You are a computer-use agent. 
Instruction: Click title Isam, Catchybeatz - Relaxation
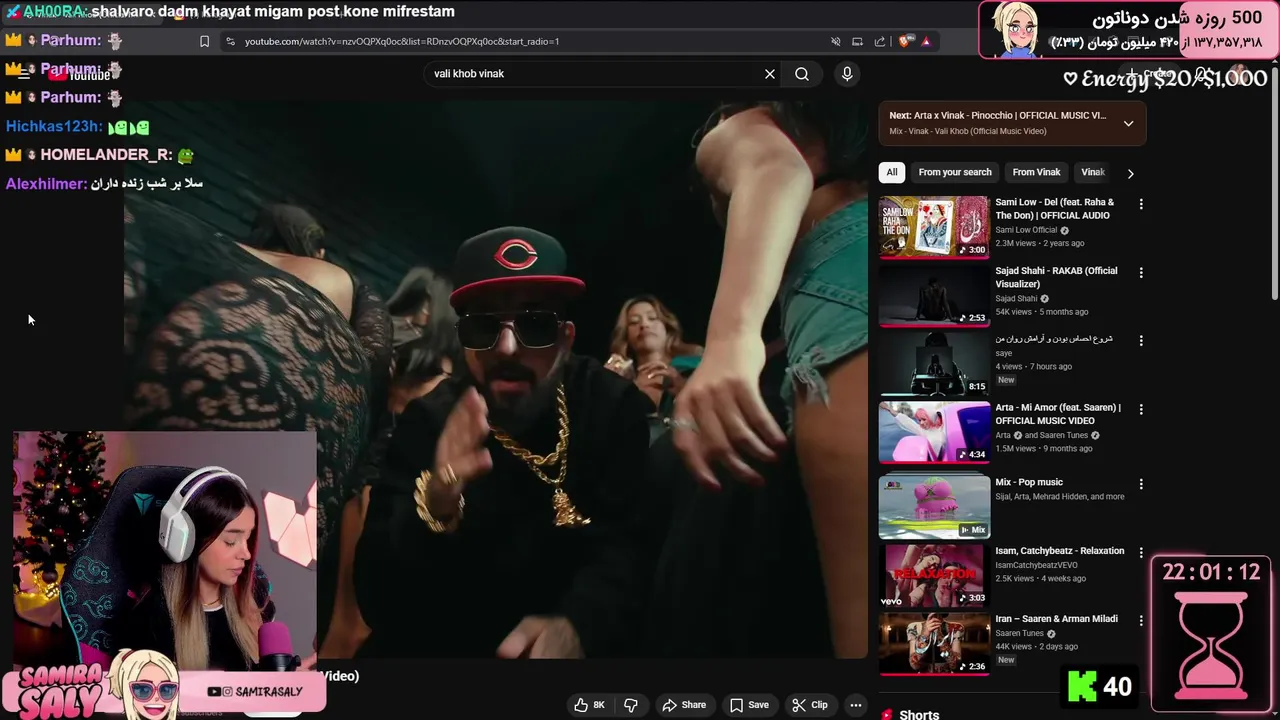pos(1059,551)
